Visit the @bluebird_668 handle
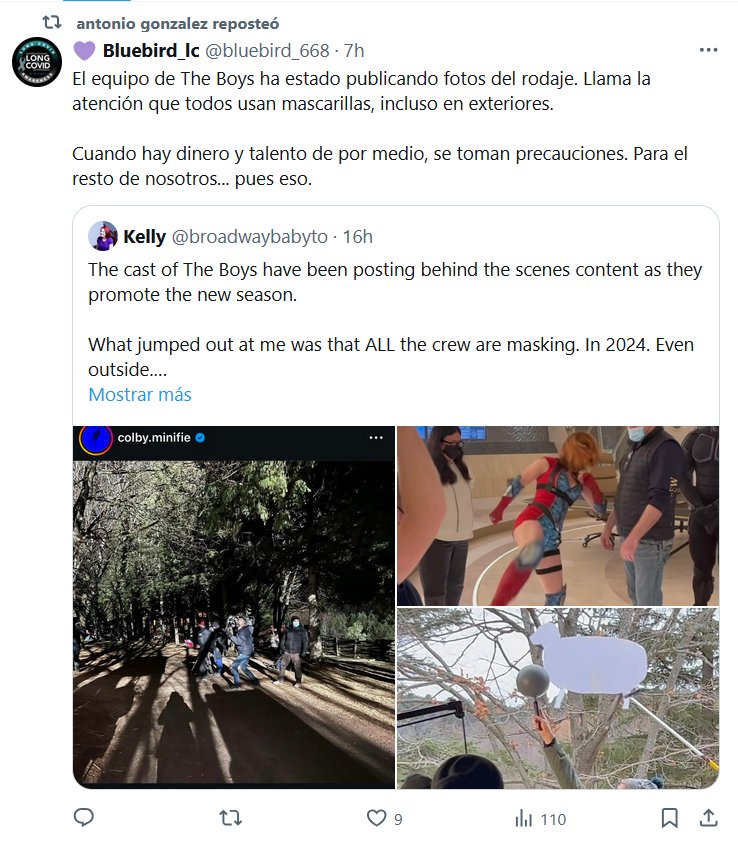Screen dimensions: 738x844 click(267, 50)
